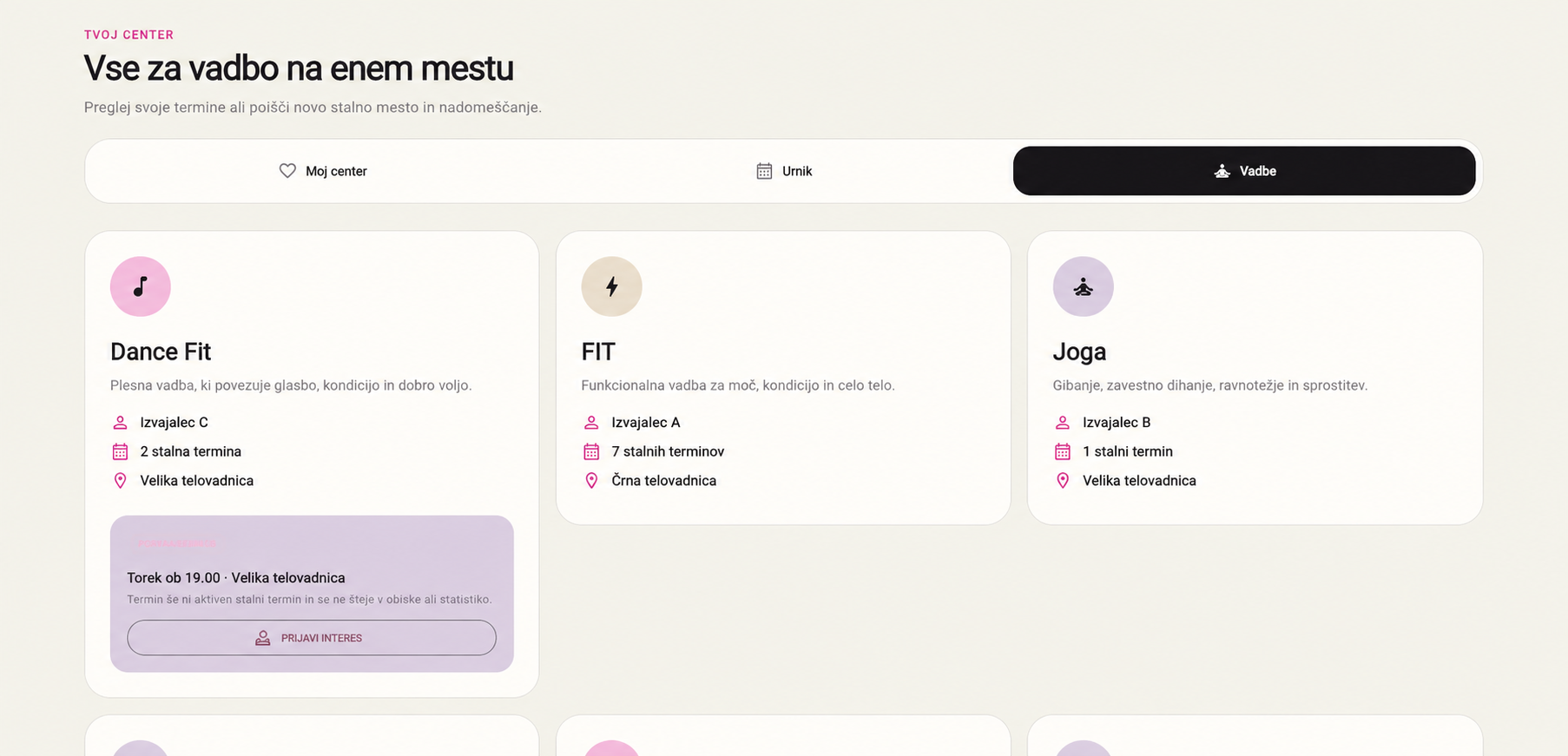Select the Vadbe tab
1568x756 pixels.
(1244, 171)
